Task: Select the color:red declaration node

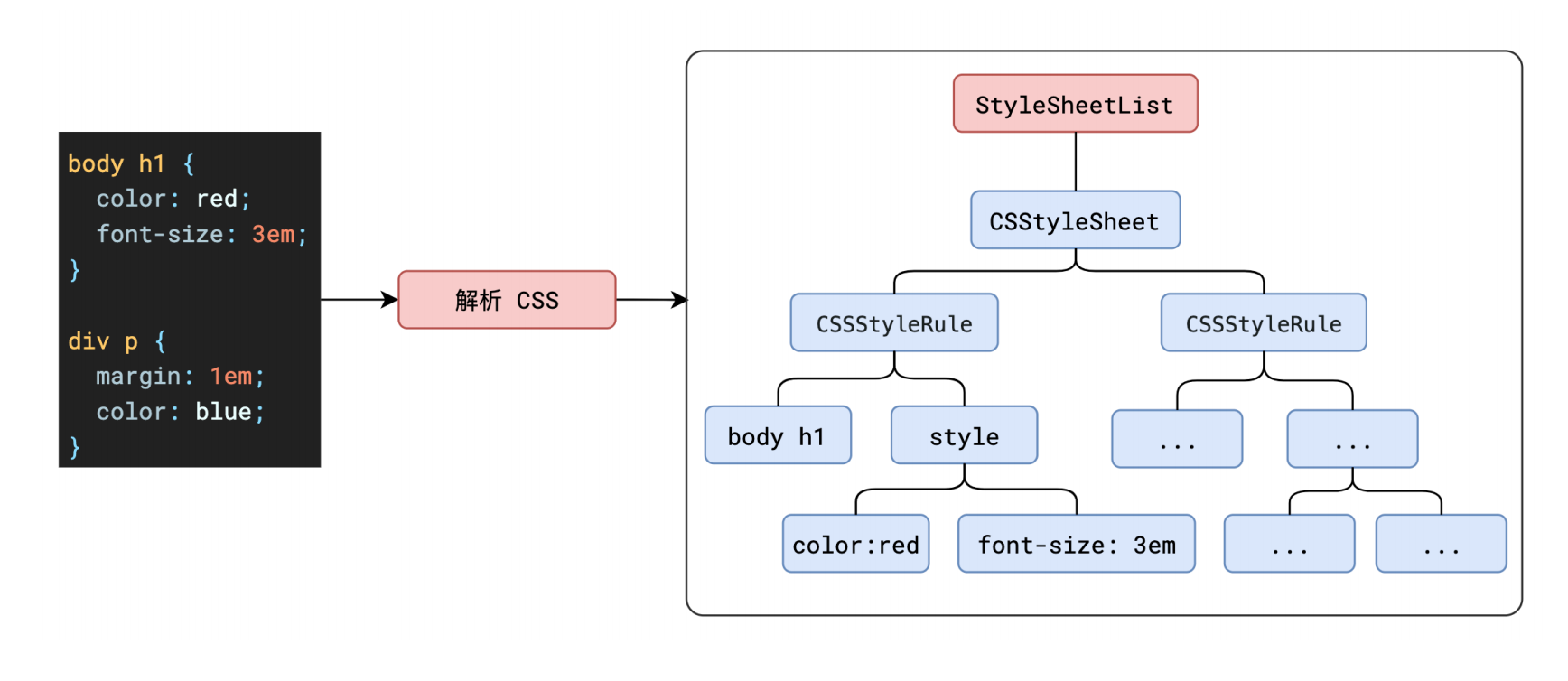Action: point(855,544)
